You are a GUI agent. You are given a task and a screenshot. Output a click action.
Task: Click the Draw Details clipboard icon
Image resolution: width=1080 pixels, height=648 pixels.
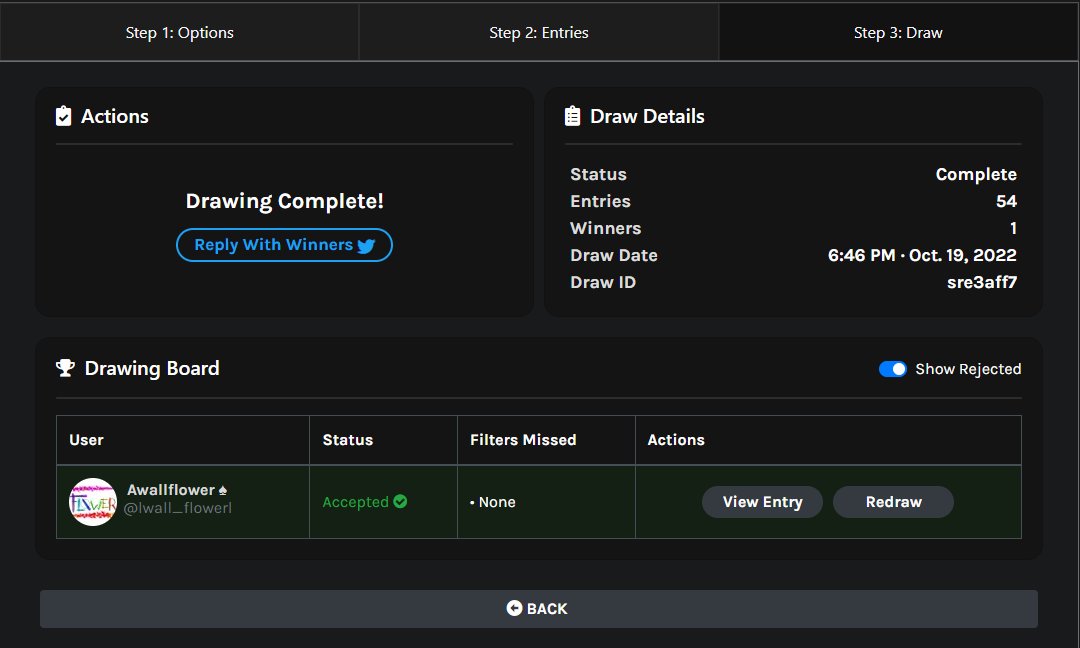[x=572, y=116]
